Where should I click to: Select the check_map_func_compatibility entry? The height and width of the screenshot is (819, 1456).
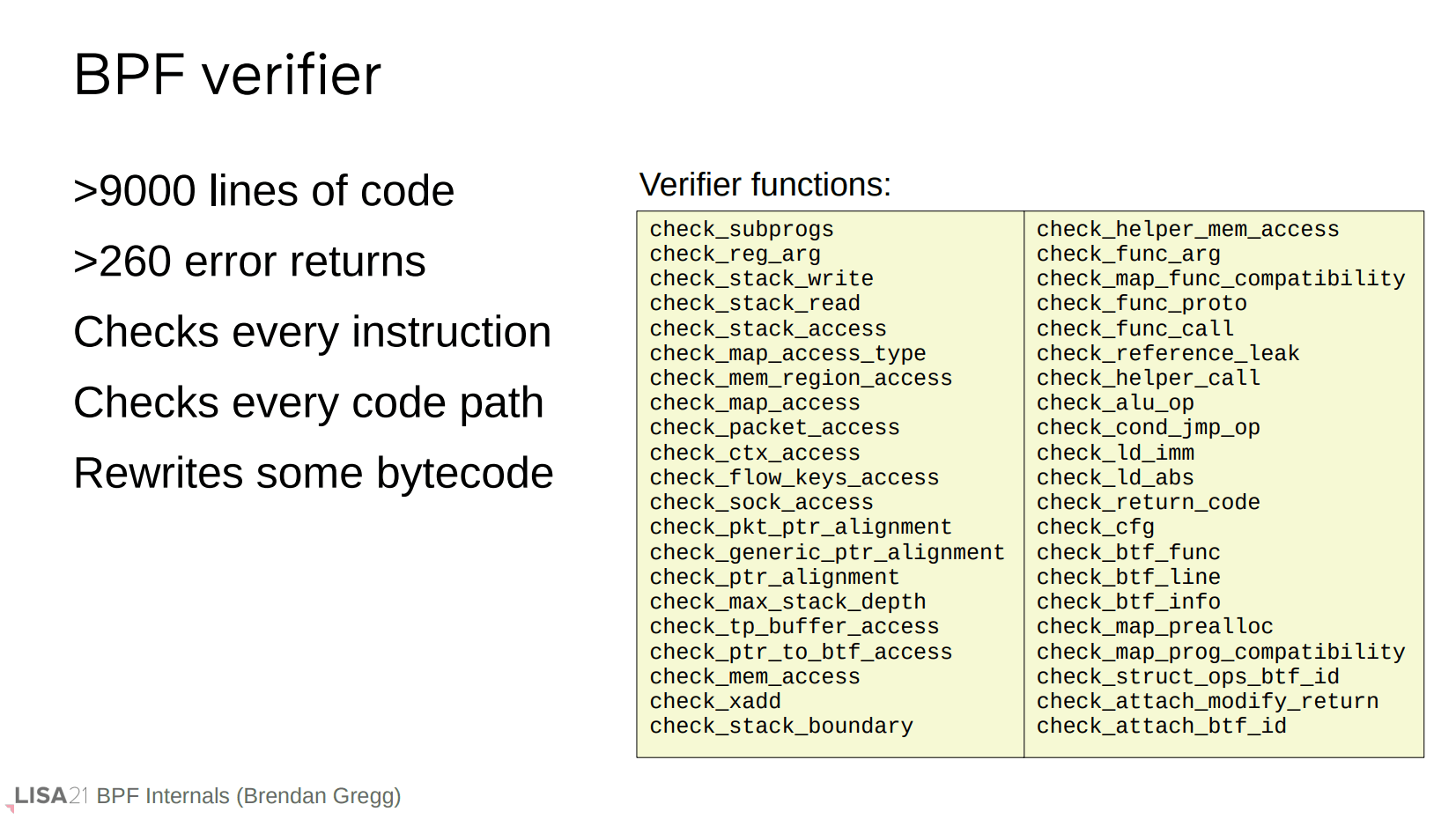tap(1220, 278)
